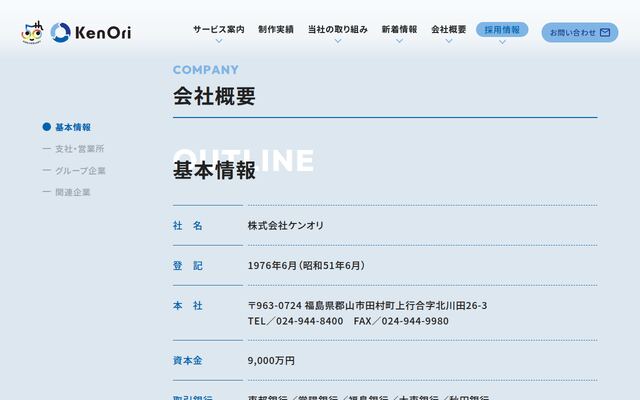Open the 会社概要 menu

pyautogui.click(x=449, y=29)
